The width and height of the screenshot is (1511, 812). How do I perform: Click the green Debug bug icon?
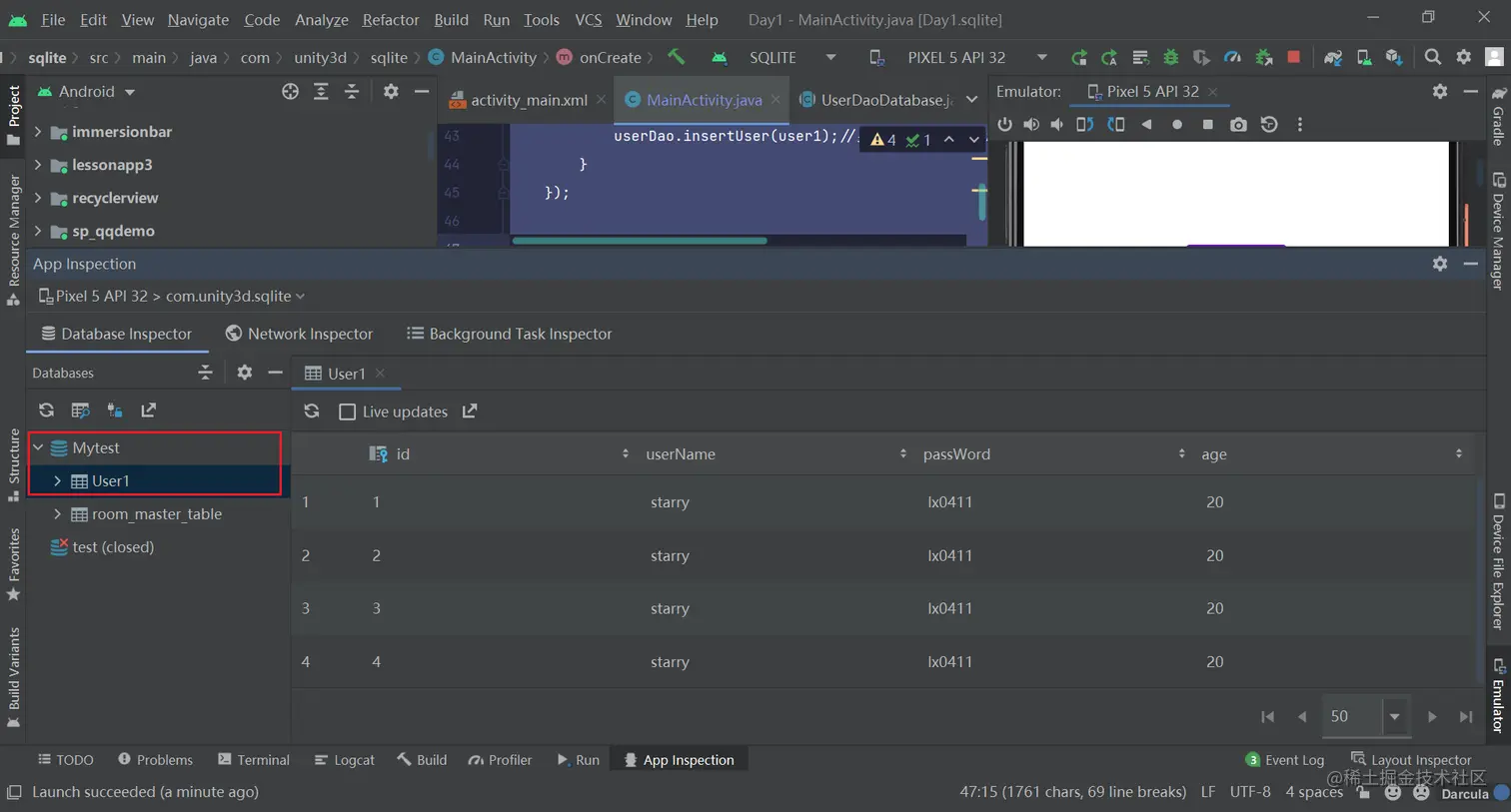coord(1170,58)
